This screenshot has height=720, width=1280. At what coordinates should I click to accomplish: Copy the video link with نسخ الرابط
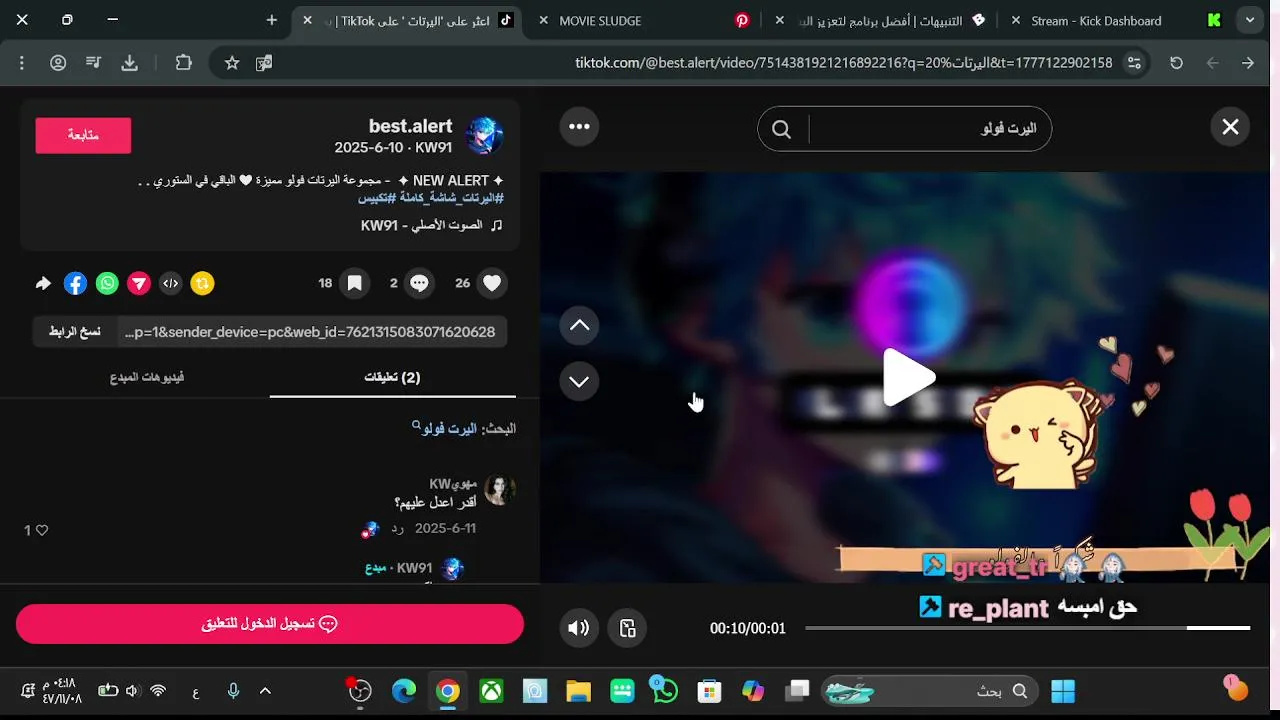[x=74, y=332]
